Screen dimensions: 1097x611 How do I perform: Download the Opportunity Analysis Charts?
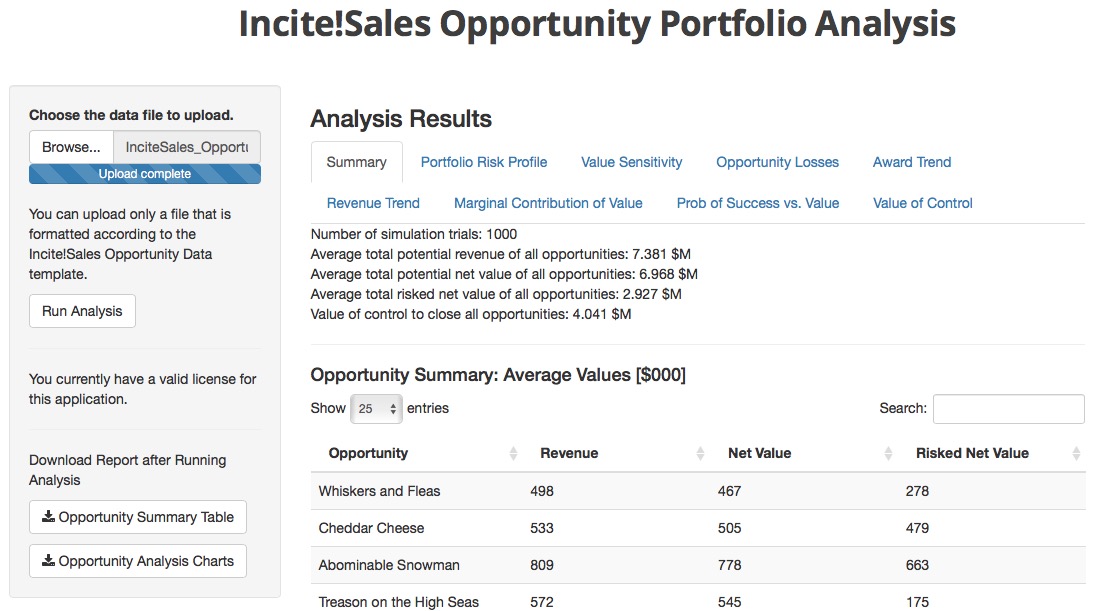(x=138, y=561)
